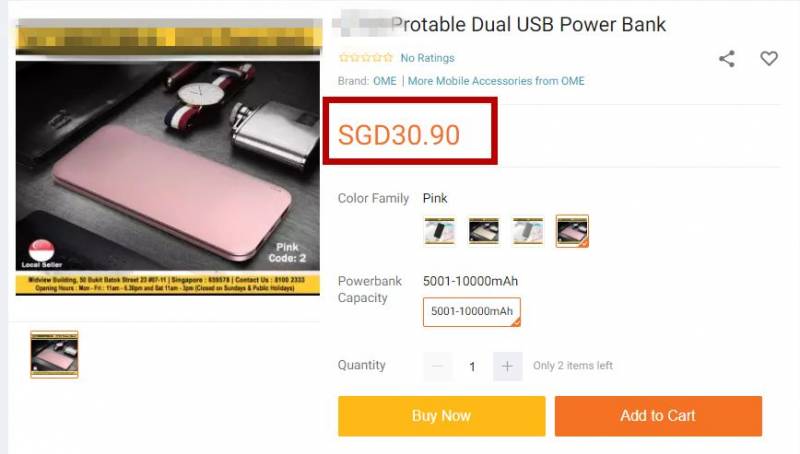Open the OME brand link

pyautogui.click(x=385, y=81)
